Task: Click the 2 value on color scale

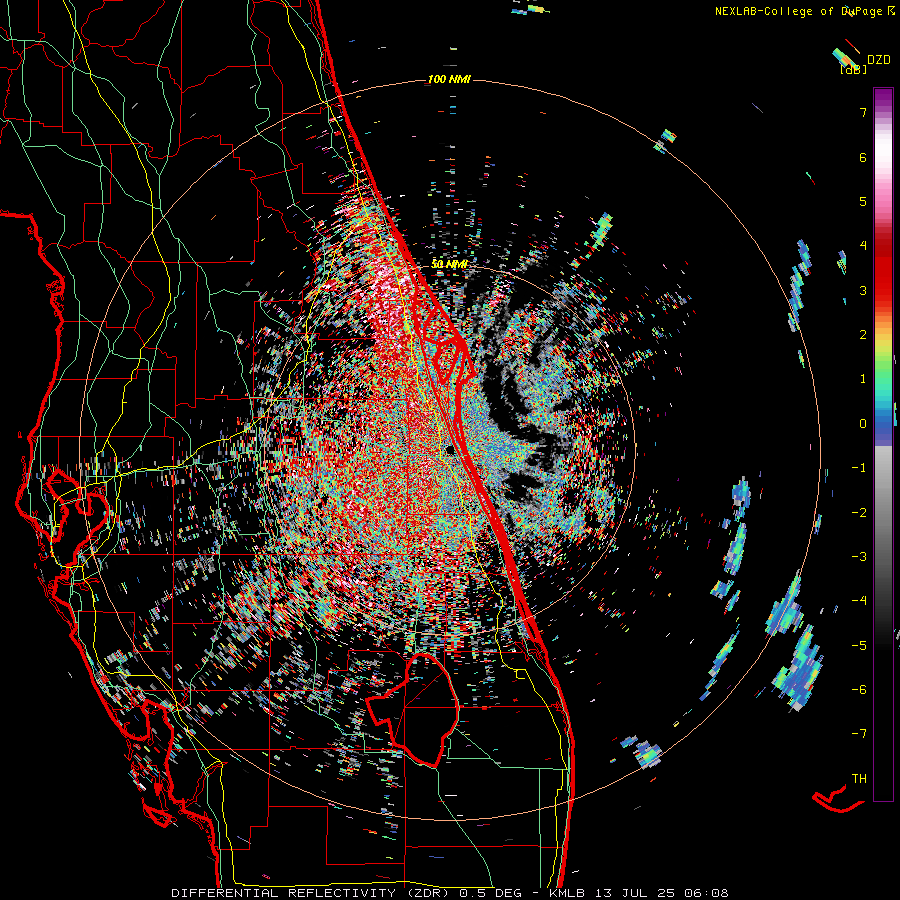Action: 863,335
